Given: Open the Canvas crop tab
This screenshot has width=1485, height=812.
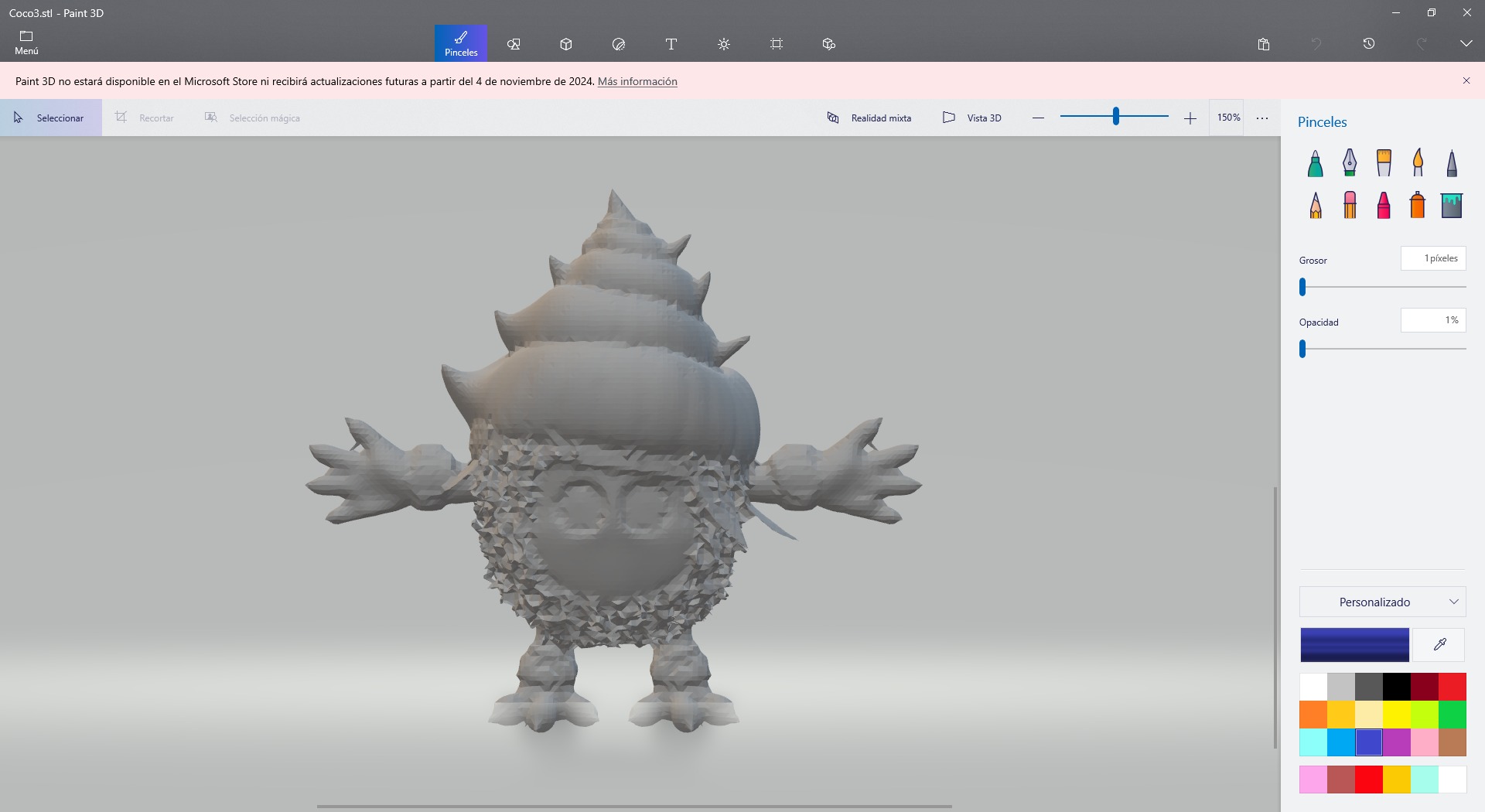Looking at the screenshot, I should tap(777, 44).
